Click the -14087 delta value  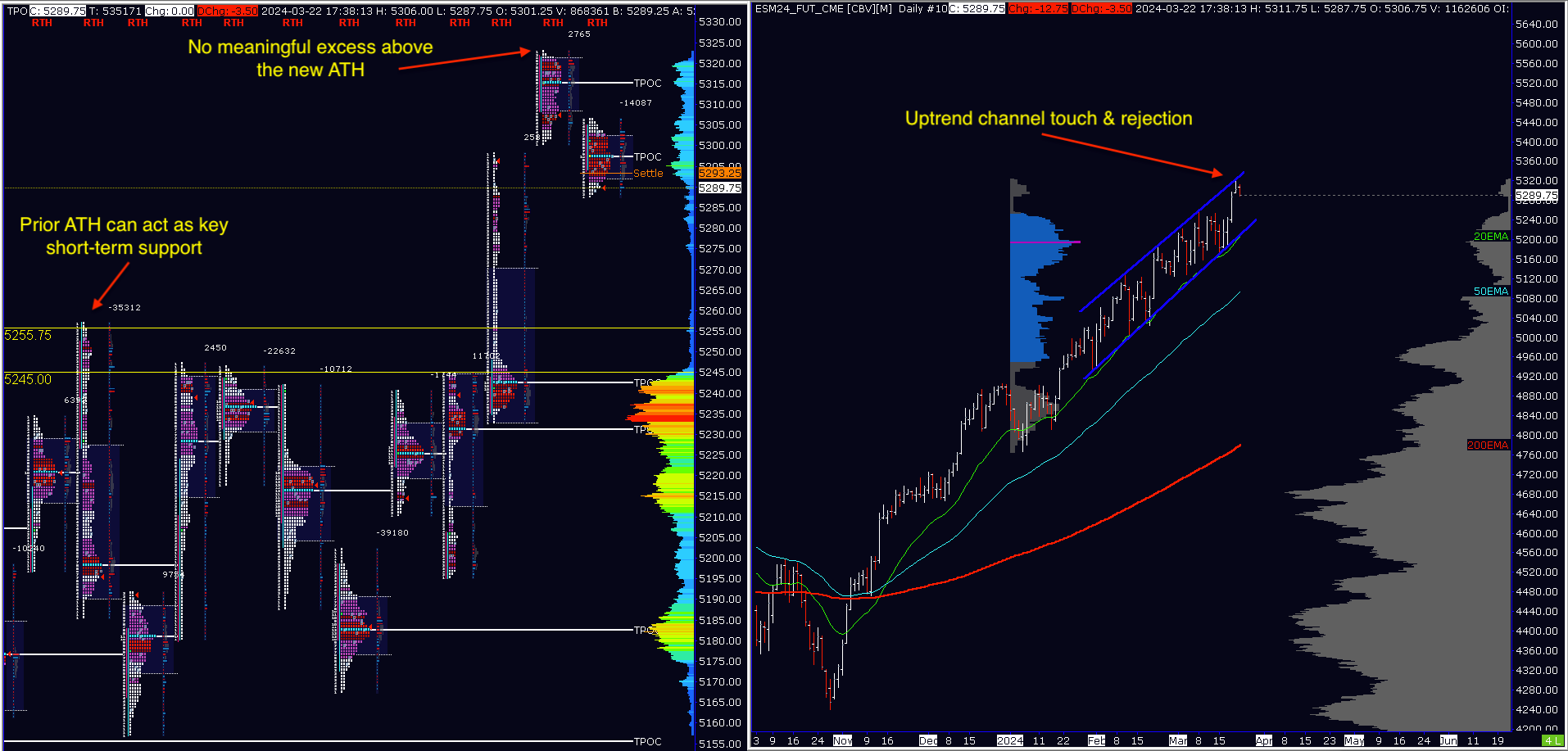[x=637, y=103]
